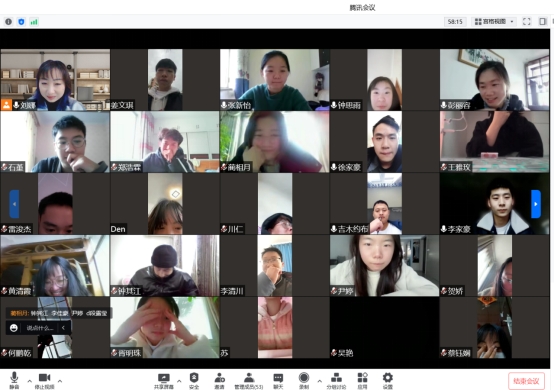Open the 宫格视图 view layout dropdown
The image size is (554, 390).
click(x=494, y=22)
